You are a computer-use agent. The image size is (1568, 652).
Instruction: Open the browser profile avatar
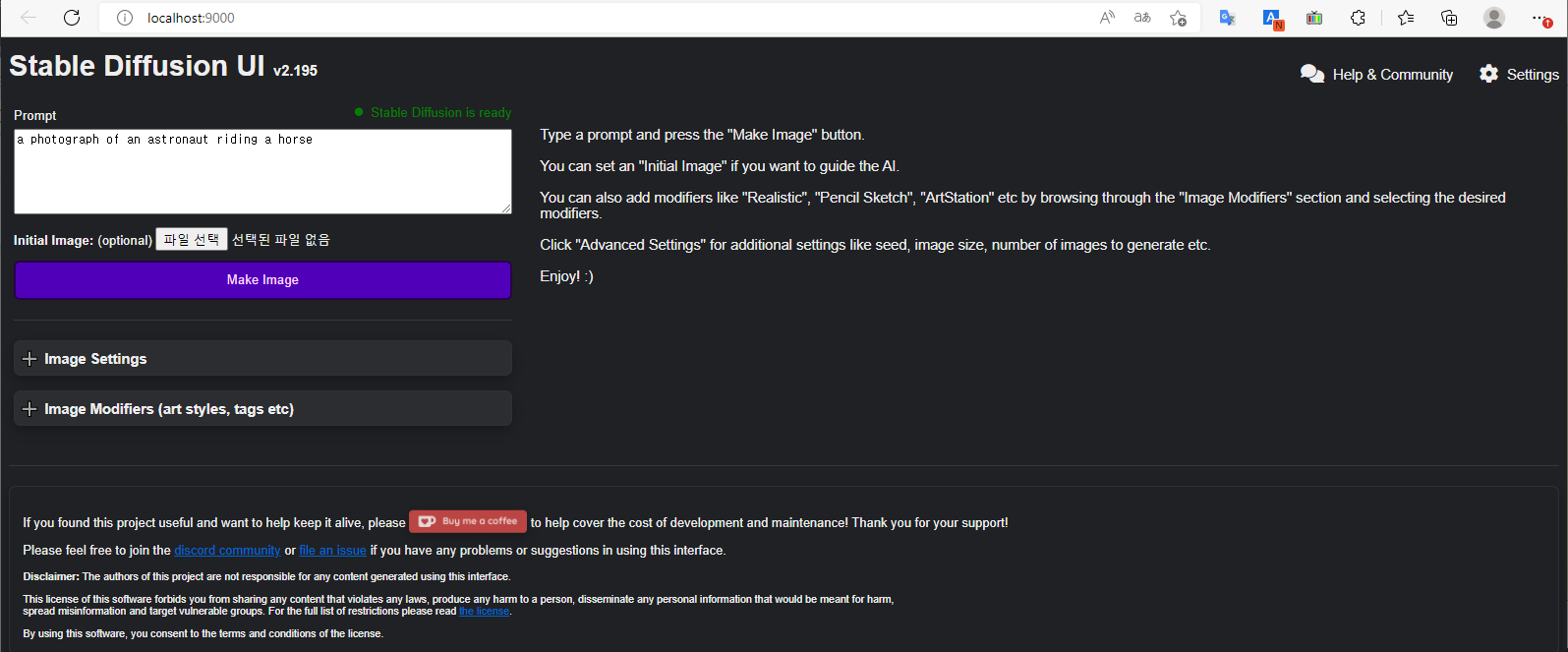coord(1494,18)
